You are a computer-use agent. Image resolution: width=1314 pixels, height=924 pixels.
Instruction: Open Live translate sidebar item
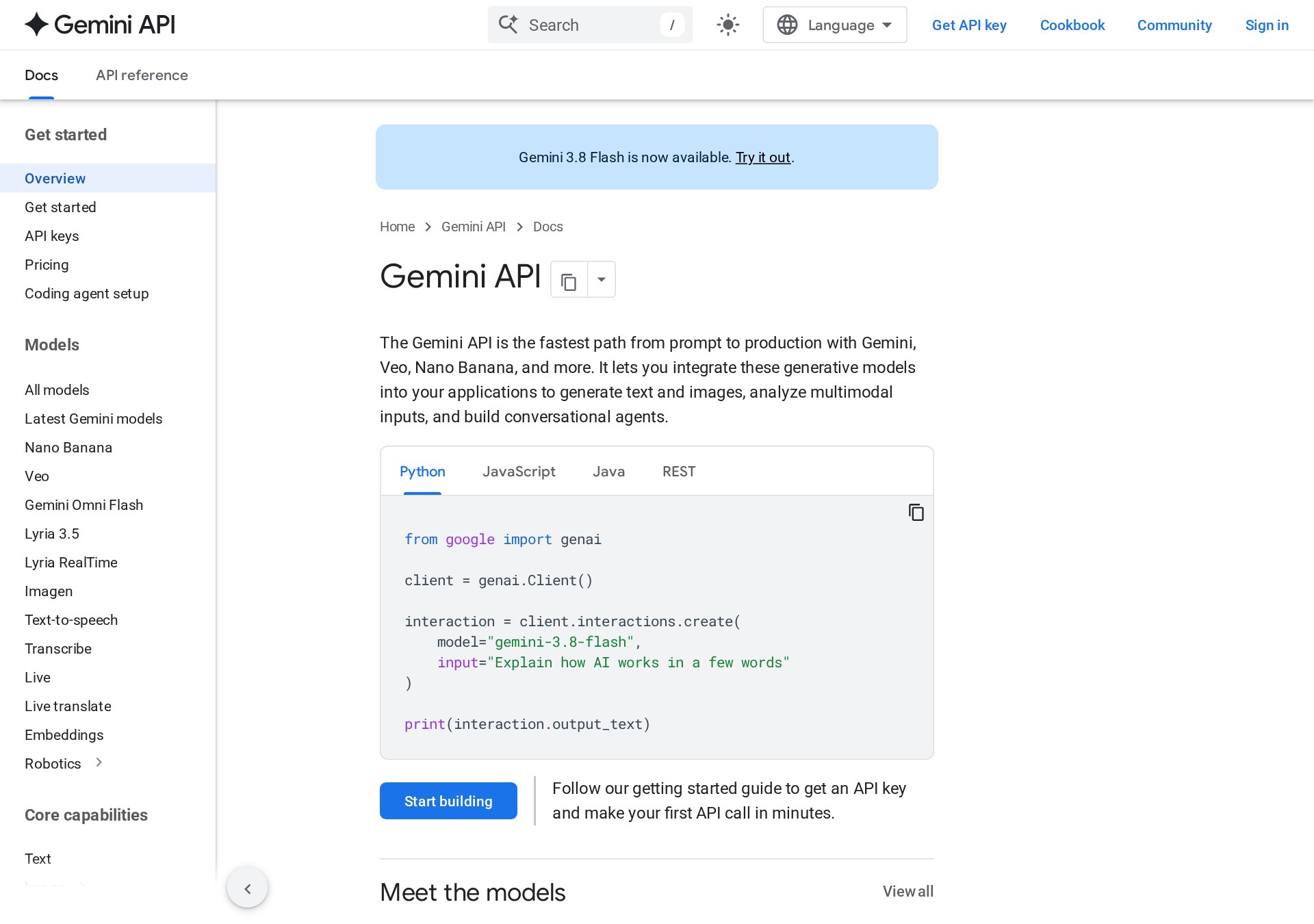[68, 706]
